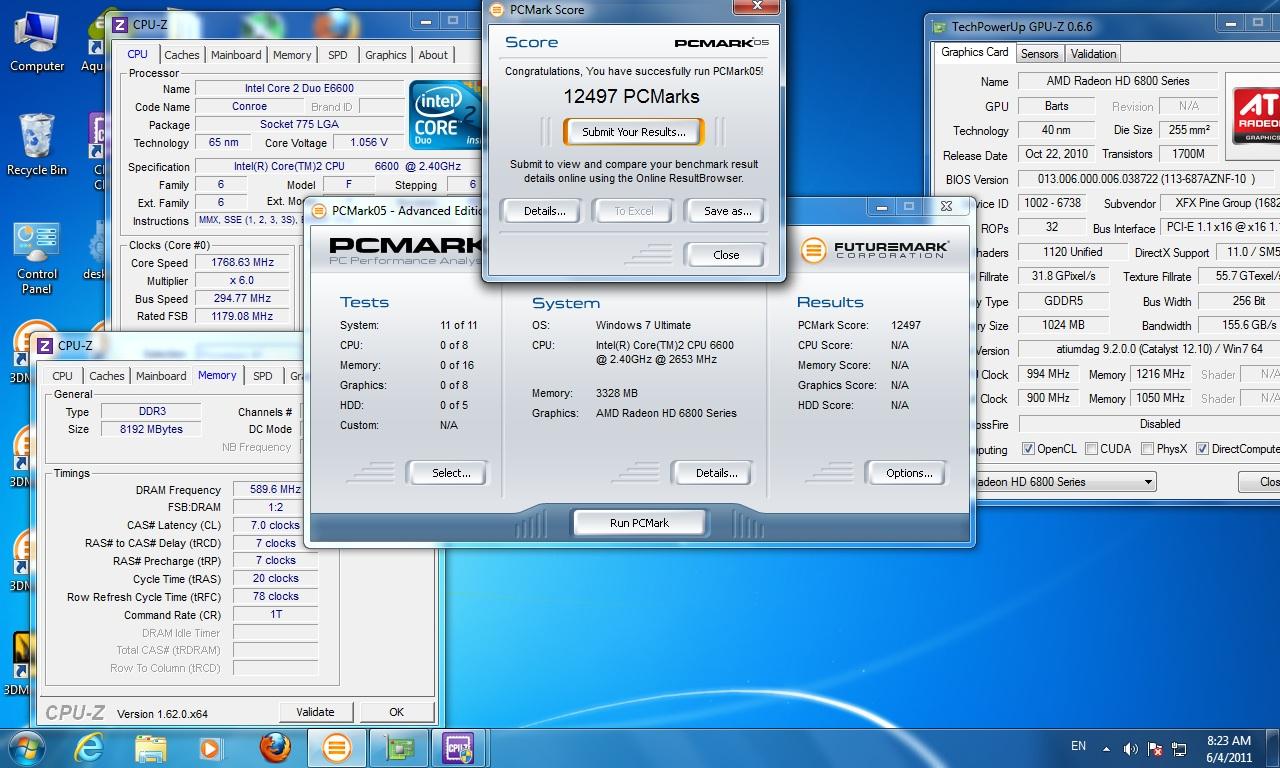
Task: Open the Computer desktop icon
Action: pyautogui.click(x=37, y=42)
